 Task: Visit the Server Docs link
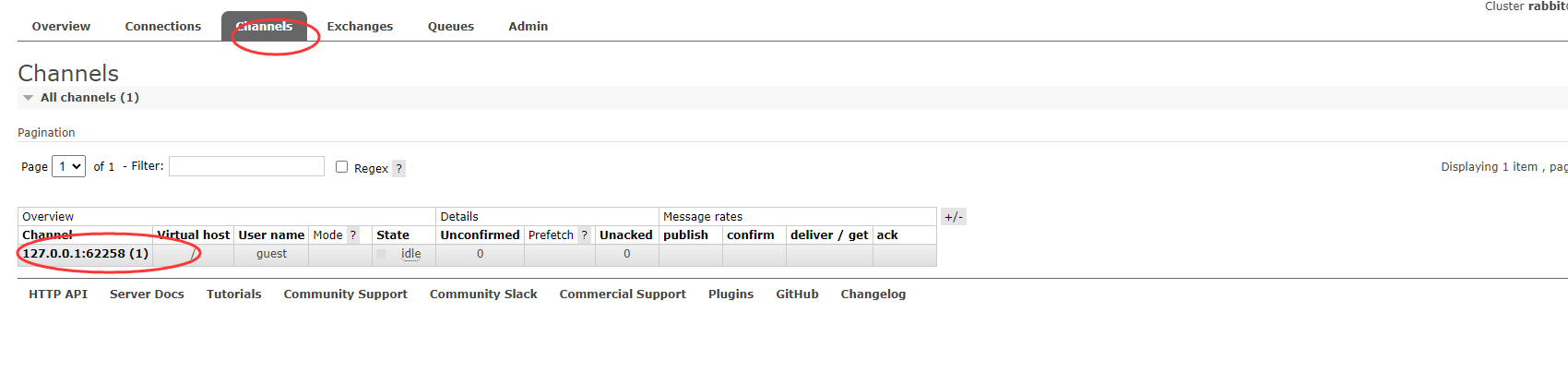pos(147,294)
